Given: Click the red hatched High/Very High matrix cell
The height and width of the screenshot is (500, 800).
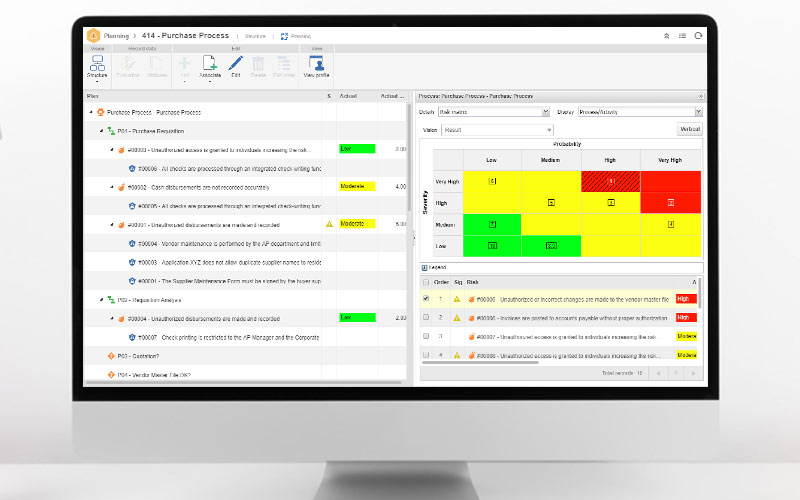Looking at the screenshot, I should (x=610, y=181).
